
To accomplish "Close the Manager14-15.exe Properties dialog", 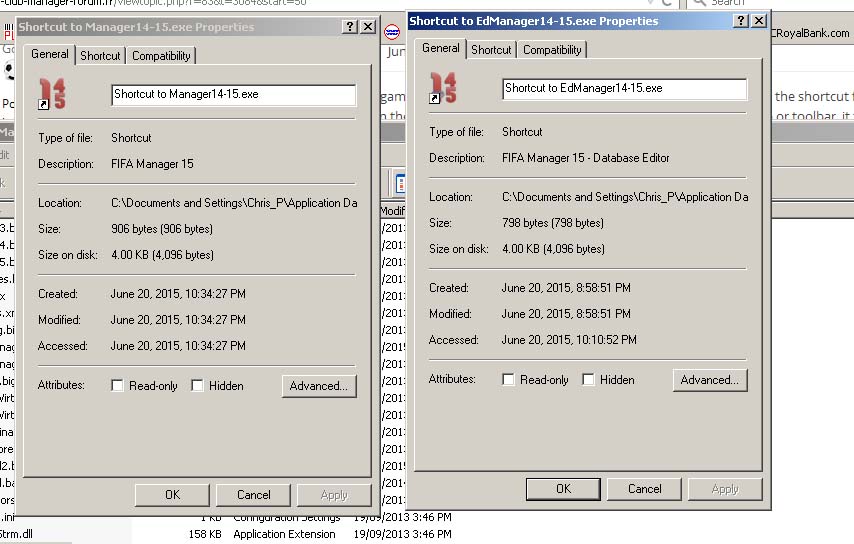I will click(368, 26).
